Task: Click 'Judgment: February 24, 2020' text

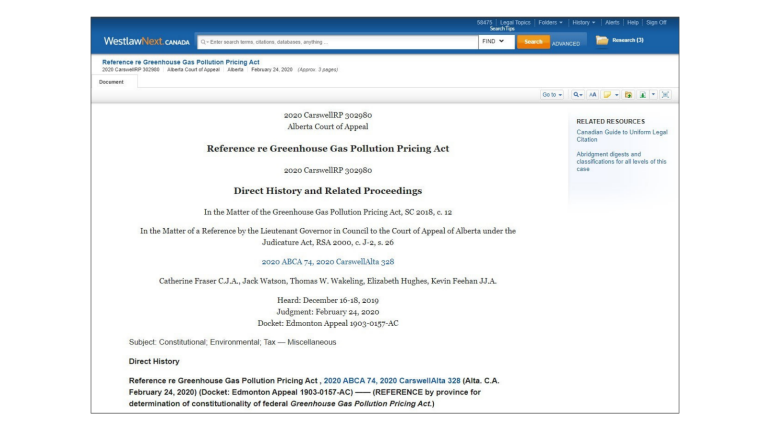Action: coord(328,312)
